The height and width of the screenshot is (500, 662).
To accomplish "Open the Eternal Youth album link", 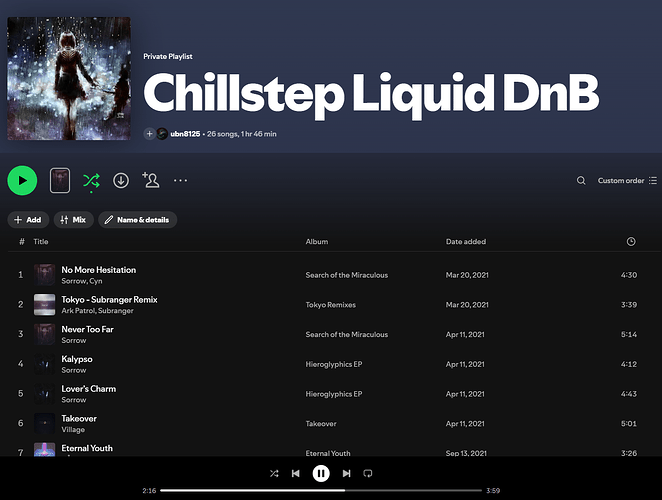I will click(328, 453).
